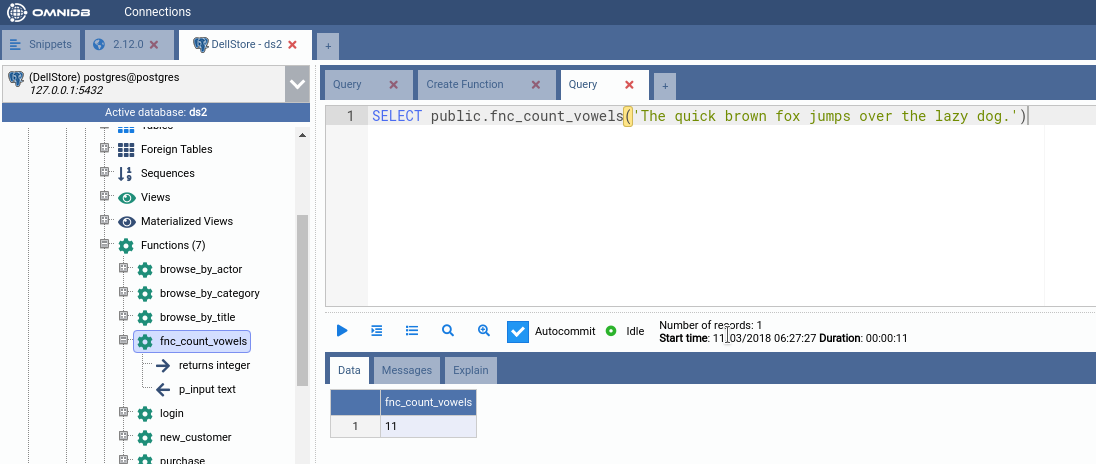Click the p_input text arrow icon
The width and height of the screenshot is (1096, 464).
click(163, 389)
